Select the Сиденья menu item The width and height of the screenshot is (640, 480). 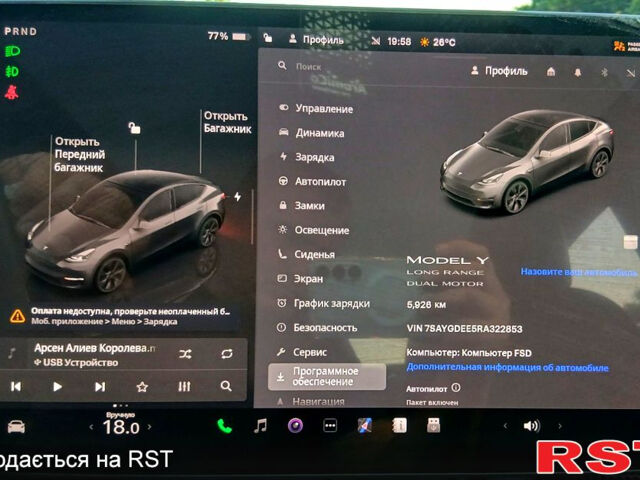[306, 254]
